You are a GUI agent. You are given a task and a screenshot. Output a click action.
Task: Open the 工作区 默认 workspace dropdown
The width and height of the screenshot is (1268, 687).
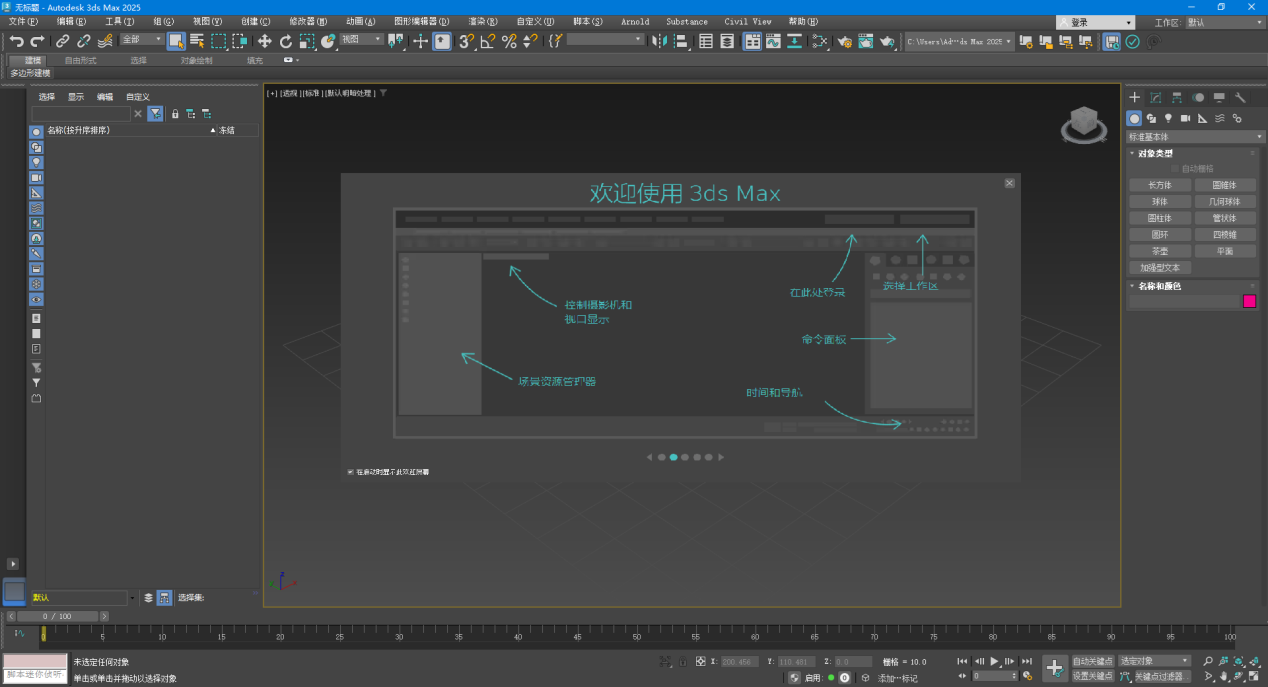[x=1224, y=22]
